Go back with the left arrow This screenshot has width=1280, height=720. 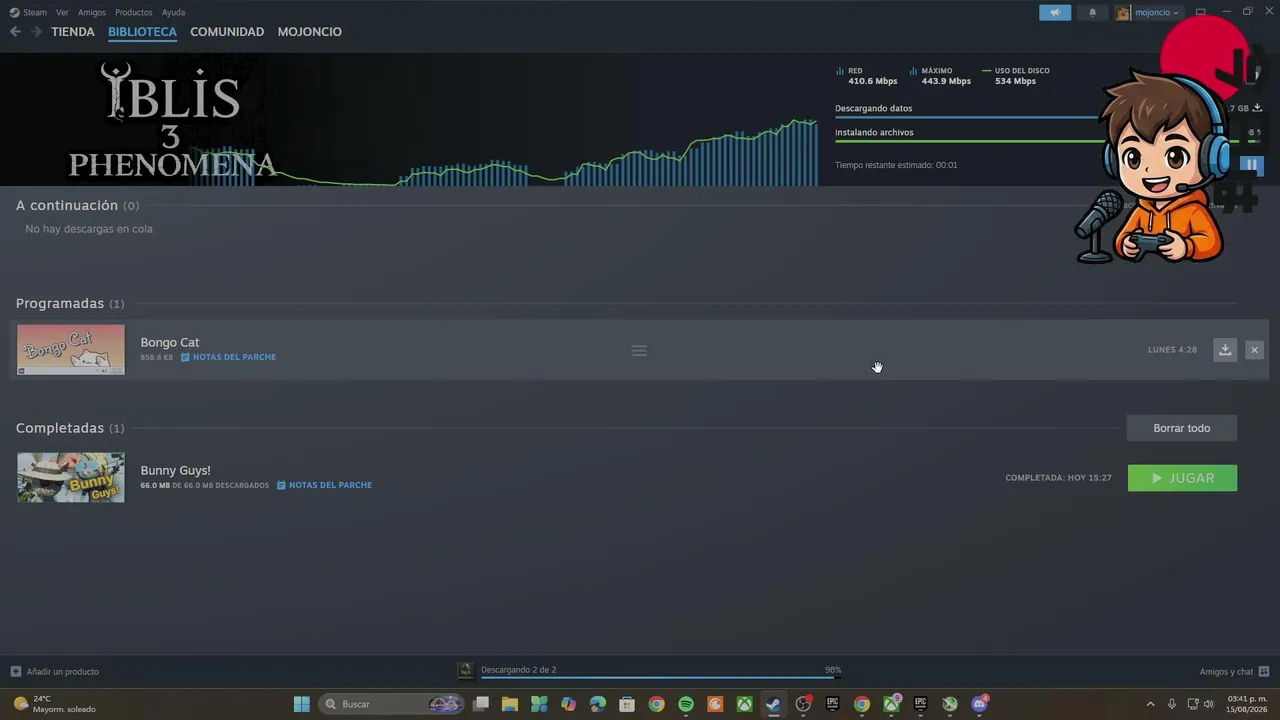click(x=15, y=32)
